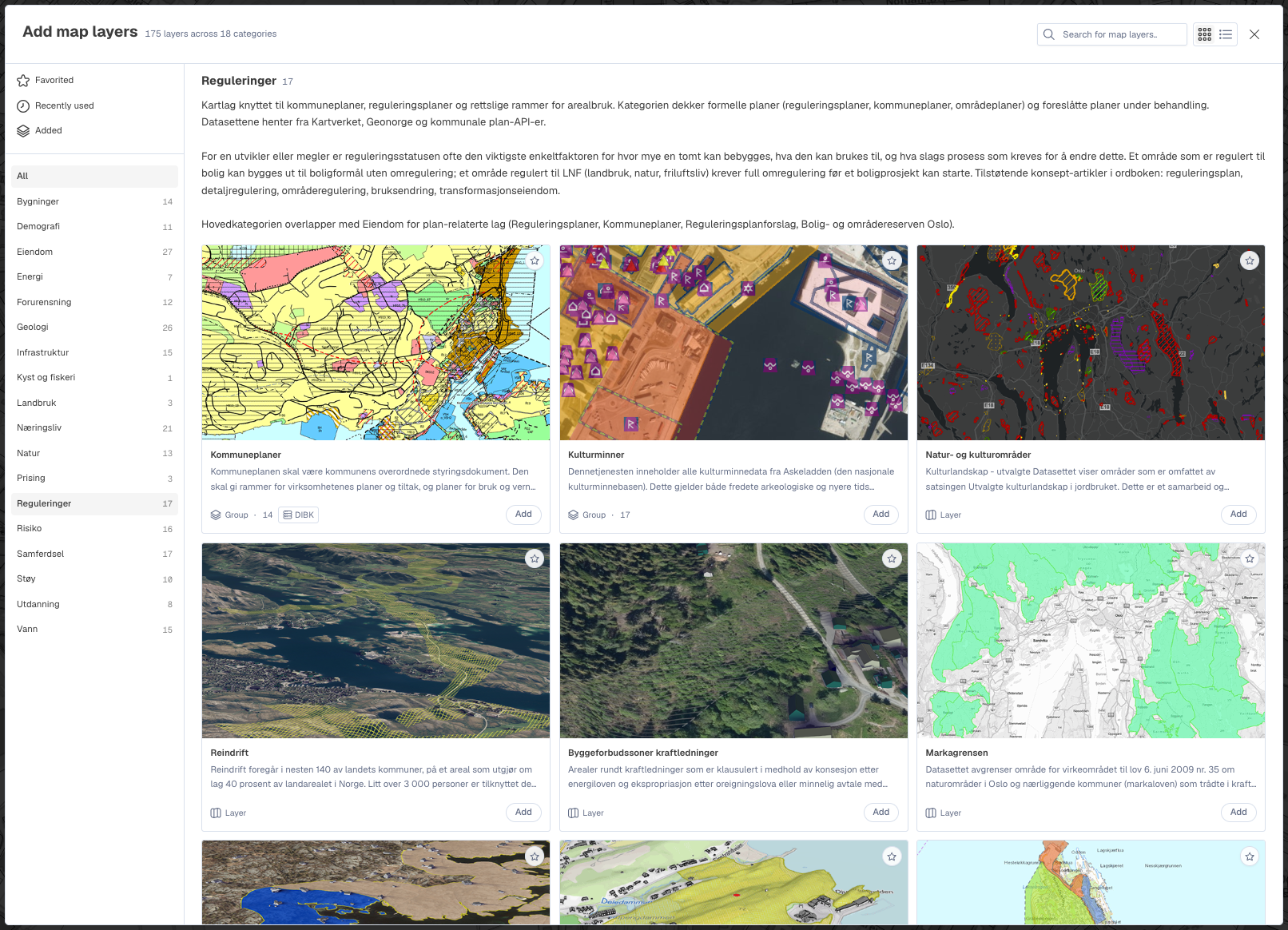The width and height of the screenshot is (1288, 930).
Task: Close the Add map layers dialog
Action: [x=1254, y=34]
